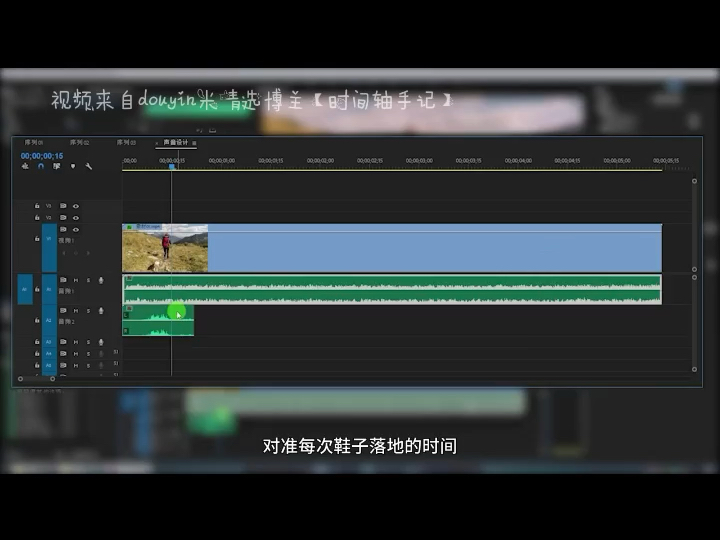Toggle lock on video track V2
Screen dimensions: 720x540
click(x=37, y=218)
